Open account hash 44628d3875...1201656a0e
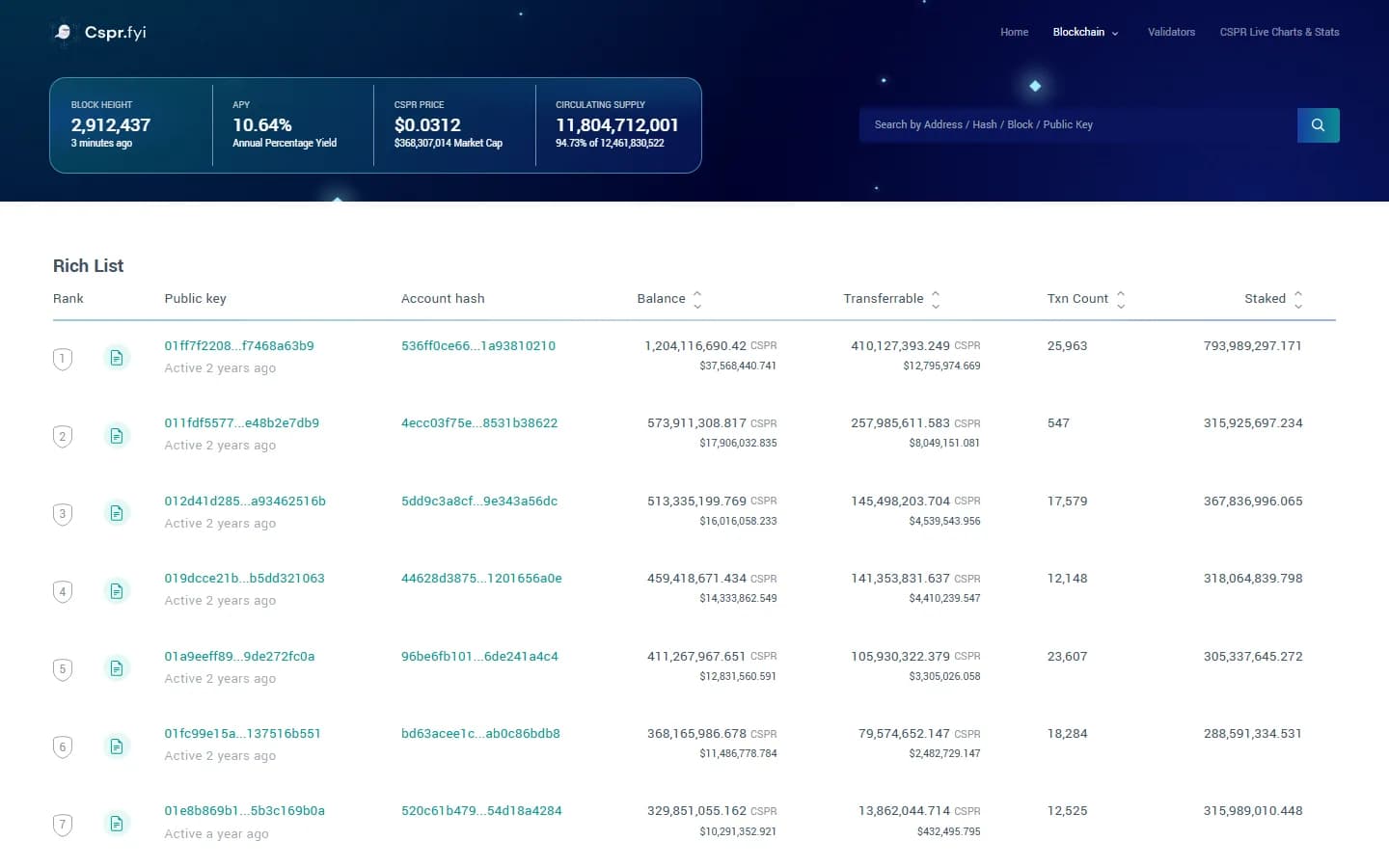Viewport: 1389px width, 868px height. (481, 578)
